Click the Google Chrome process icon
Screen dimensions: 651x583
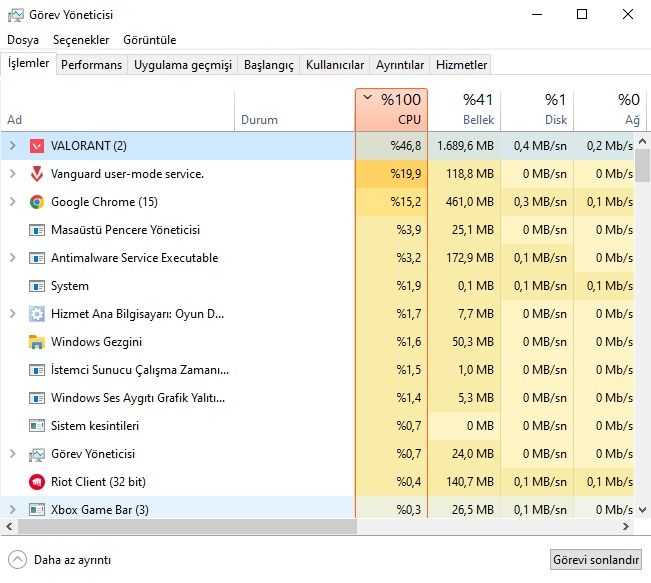pos(37,202)
